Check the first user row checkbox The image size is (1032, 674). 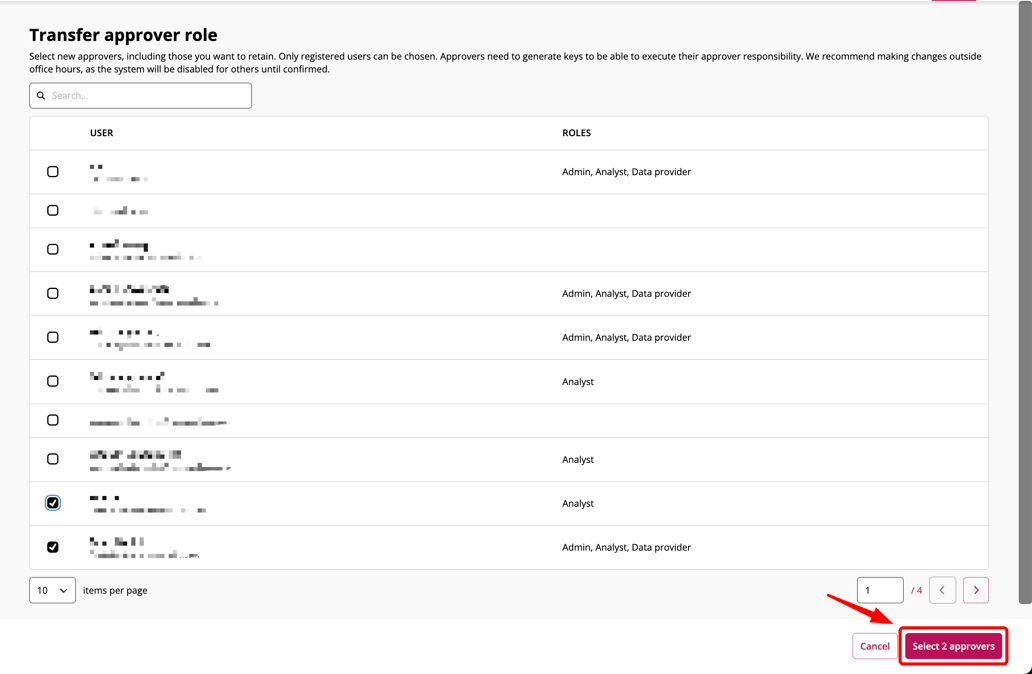(53, 172)
